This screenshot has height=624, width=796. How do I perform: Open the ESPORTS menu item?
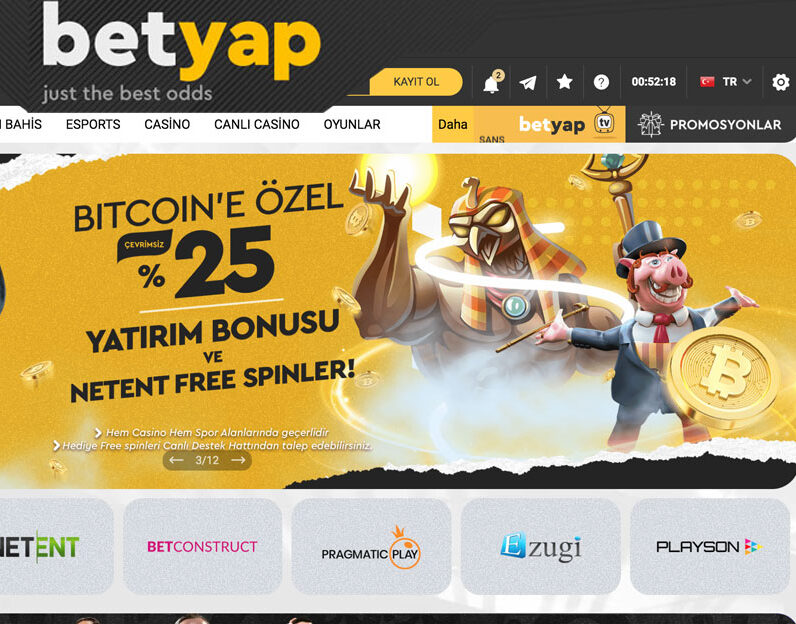click(93, 124)
